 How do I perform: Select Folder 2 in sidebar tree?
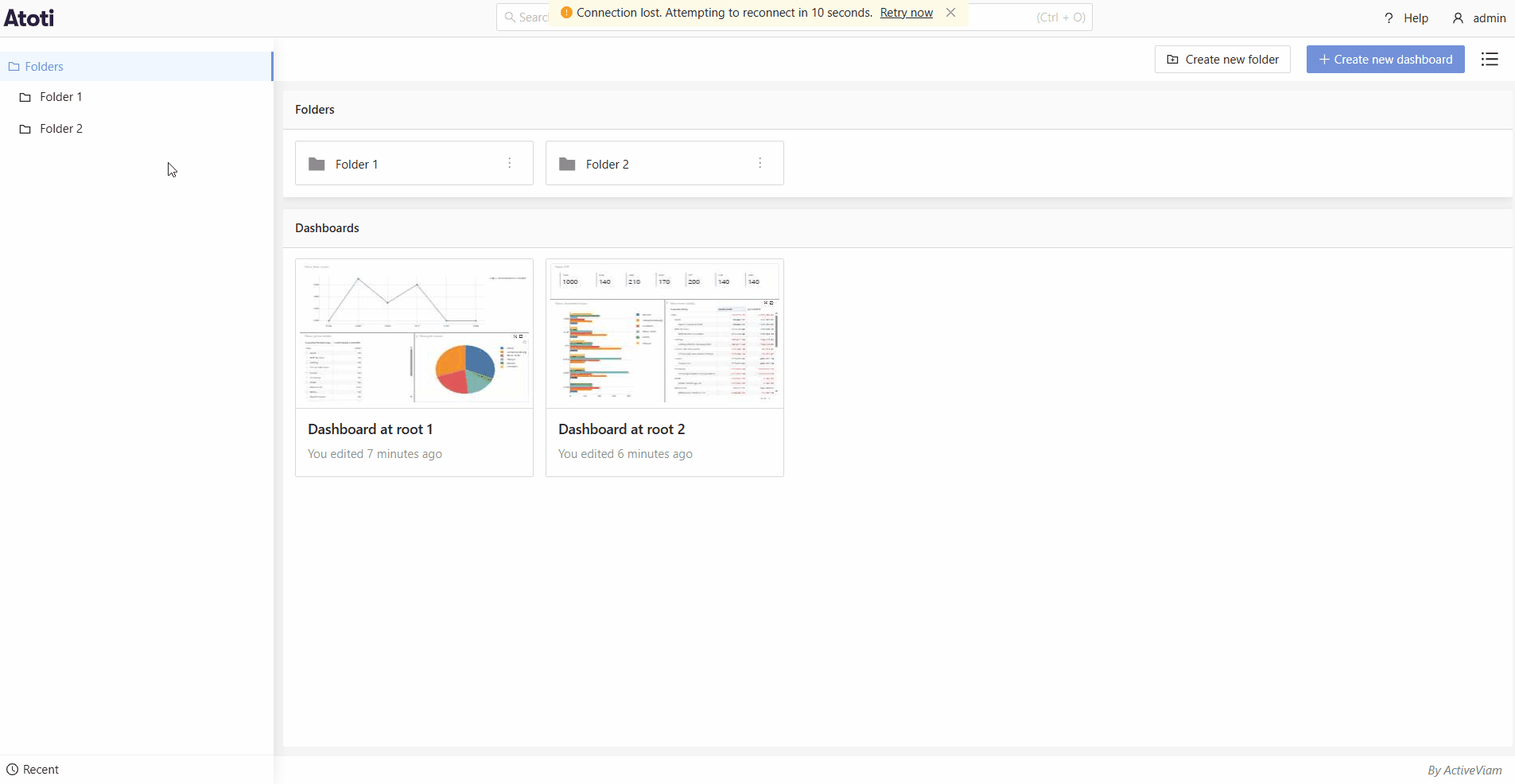pyautogui.click(x=61, y=129)
